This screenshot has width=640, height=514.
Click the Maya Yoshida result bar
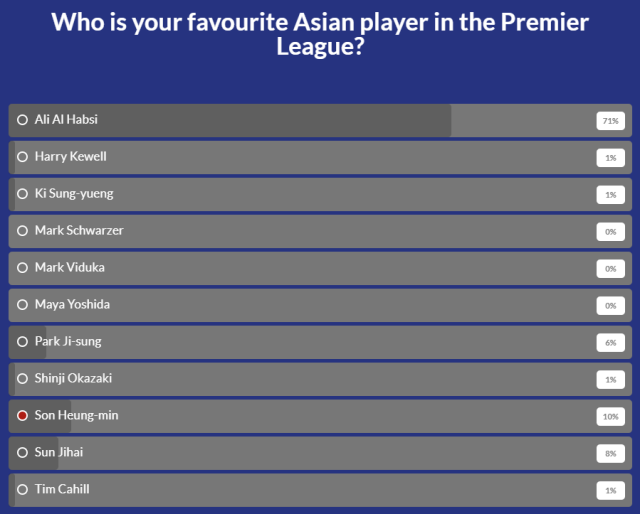tap(320, 305)
